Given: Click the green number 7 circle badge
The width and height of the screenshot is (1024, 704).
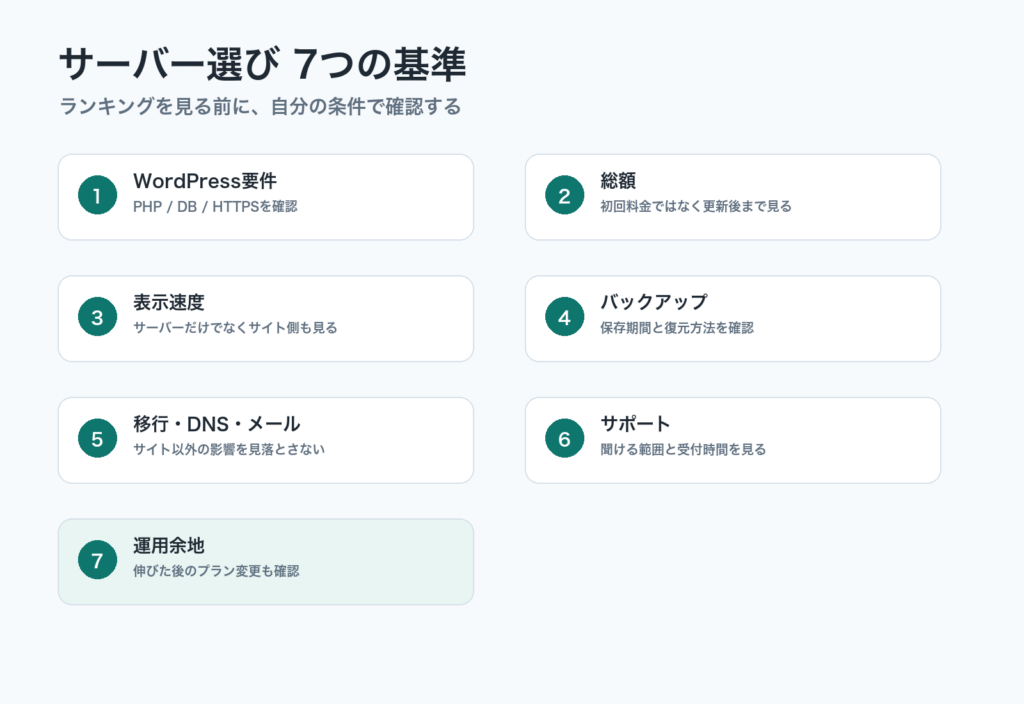Looking at the screenshot, I should click(x=97, y=560).
